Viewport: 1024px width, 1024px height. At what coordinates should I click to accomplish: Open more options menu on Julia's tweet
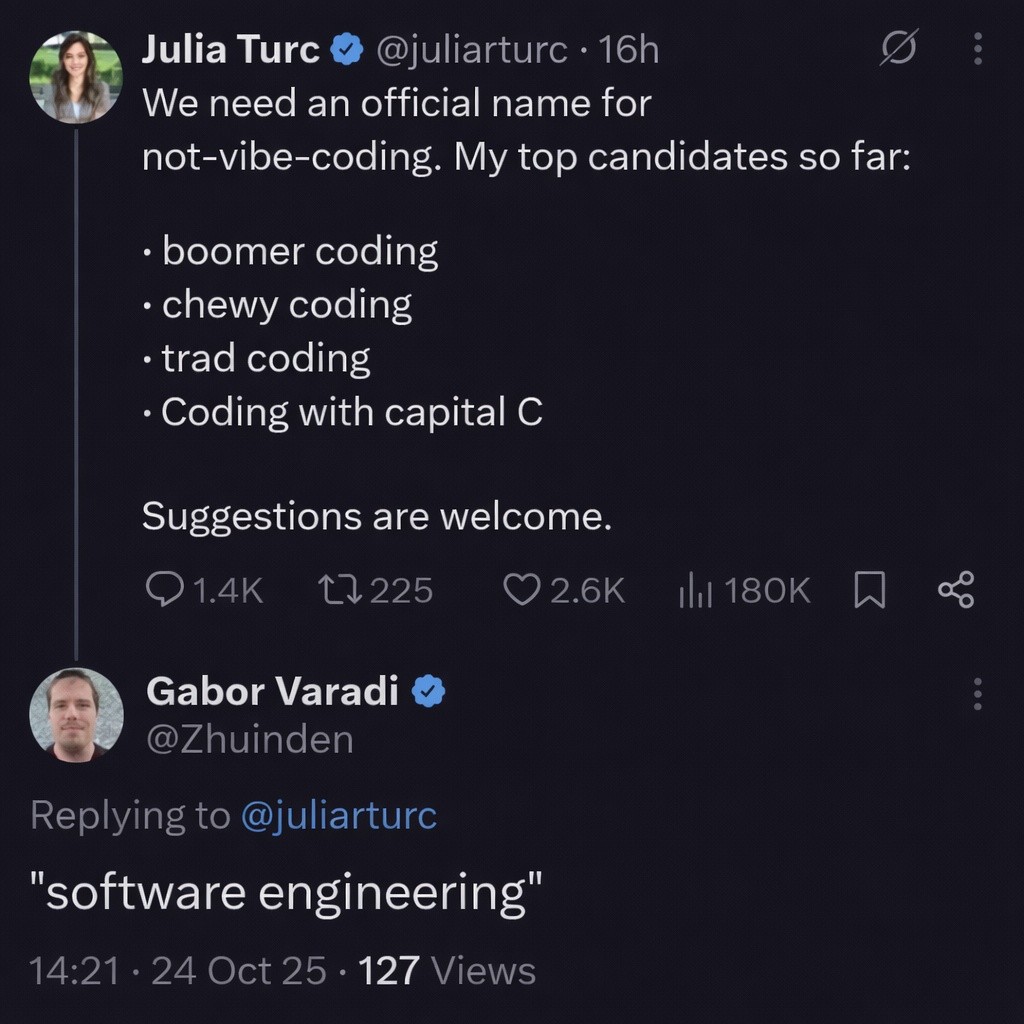coord(977,49)
